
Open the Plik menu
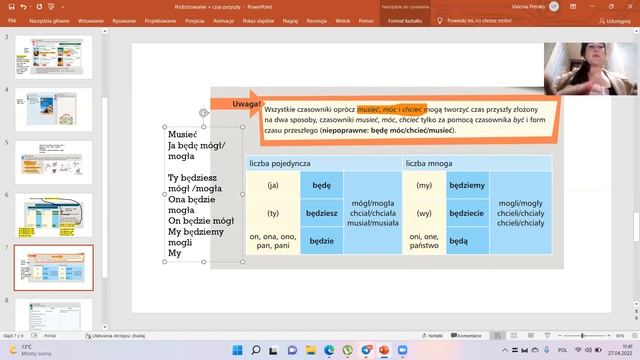click(x=12, y=20)
